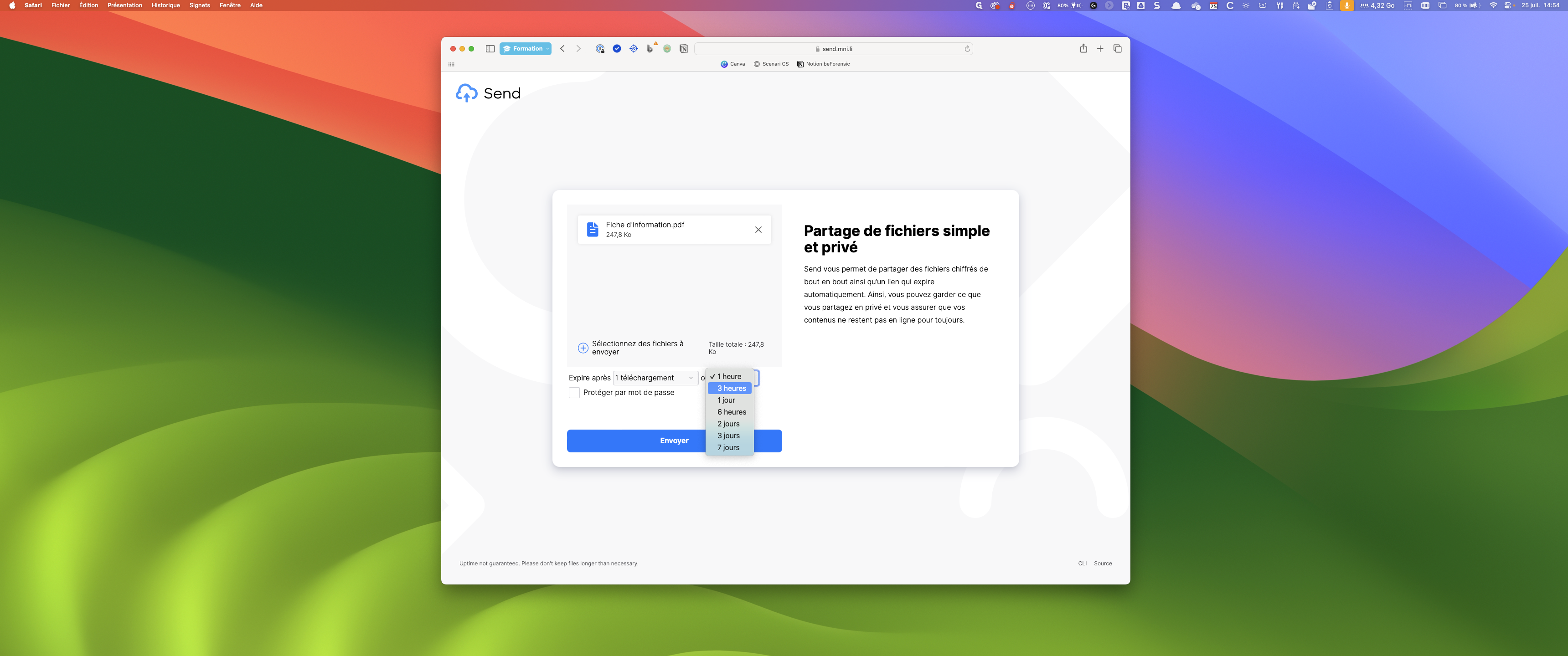The width and height of the screenshot is (1568, 656).
Task: Toggle the Safari sidebar icon
Action: coord(490,49)
